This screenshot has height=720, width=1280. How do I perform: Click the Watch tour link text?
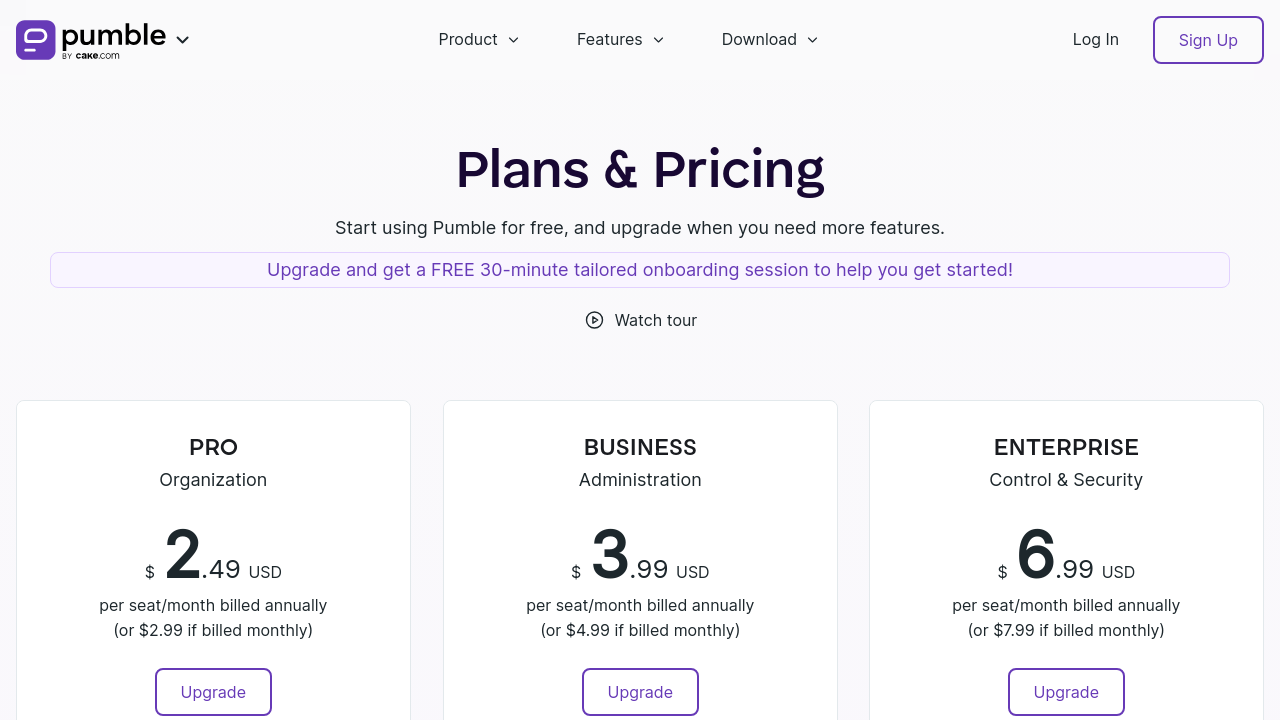(x=655, y=320)
